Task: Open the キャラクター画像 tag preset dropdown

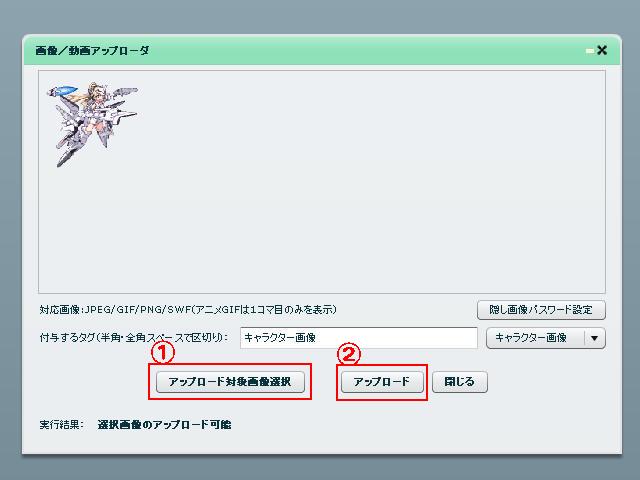Action: tap(534, 338)
